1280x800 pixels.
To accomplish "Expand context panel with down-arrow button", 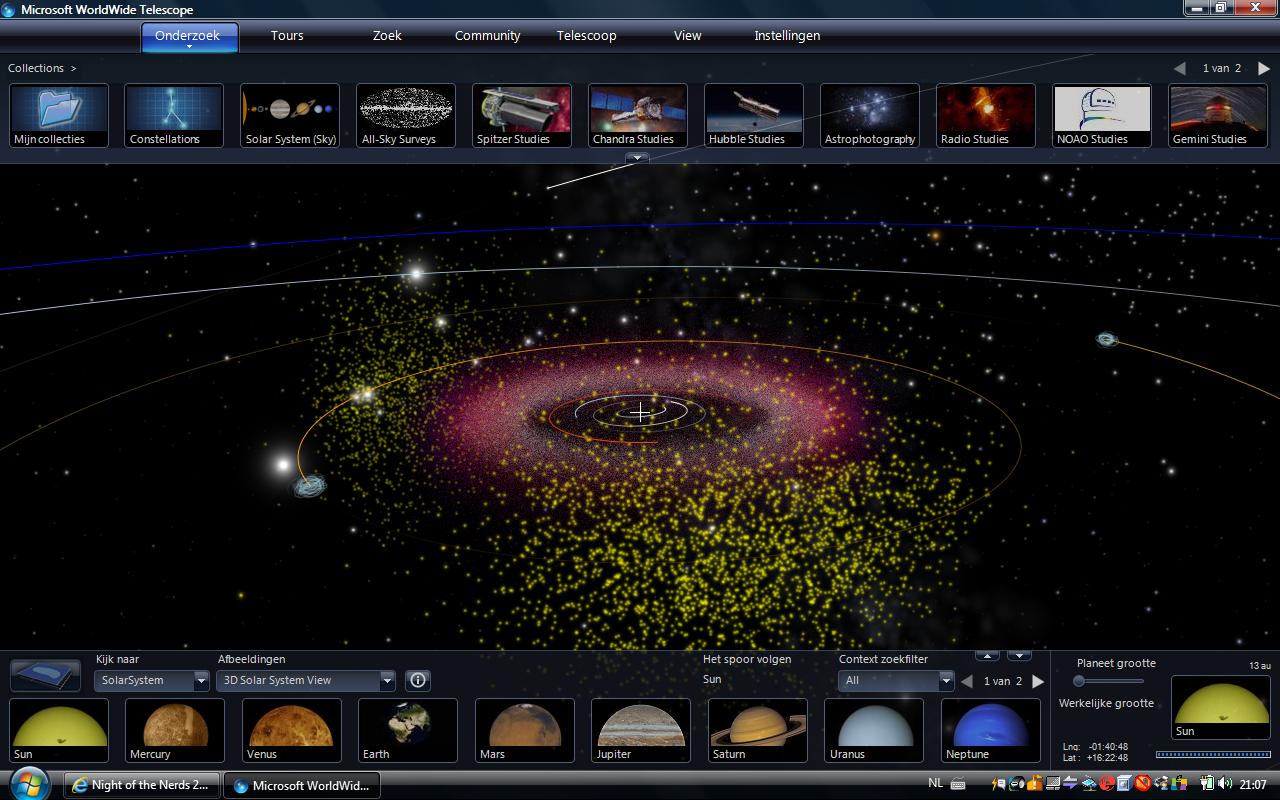I will (1019, 656).
